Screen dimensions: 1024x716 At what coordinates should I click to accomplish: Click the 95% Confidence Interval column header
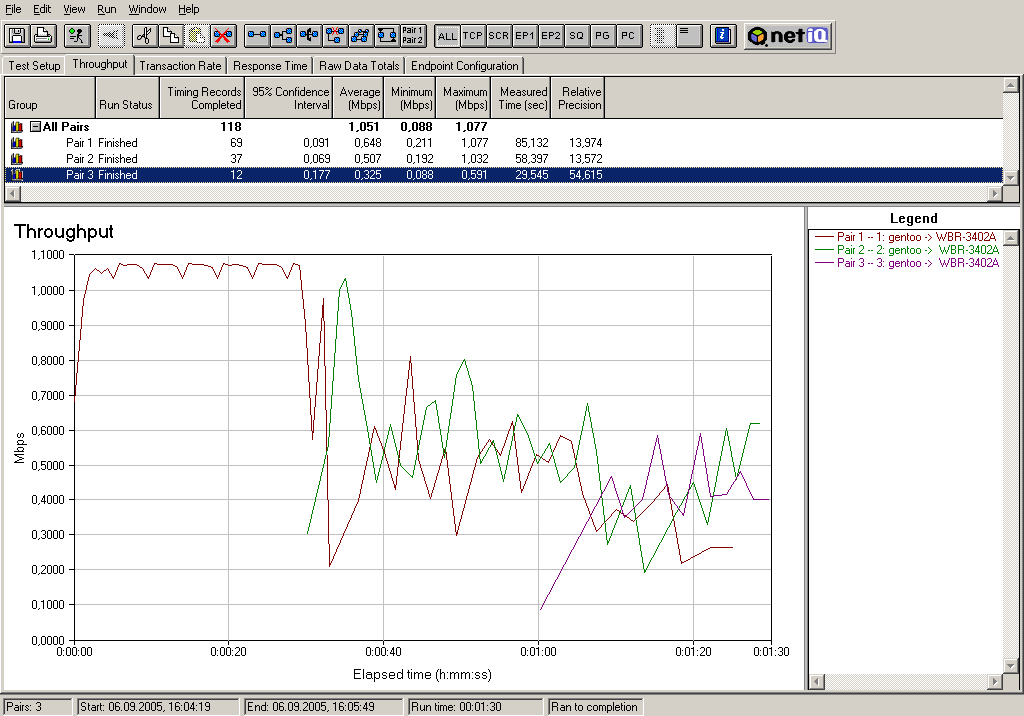(288, 98)
